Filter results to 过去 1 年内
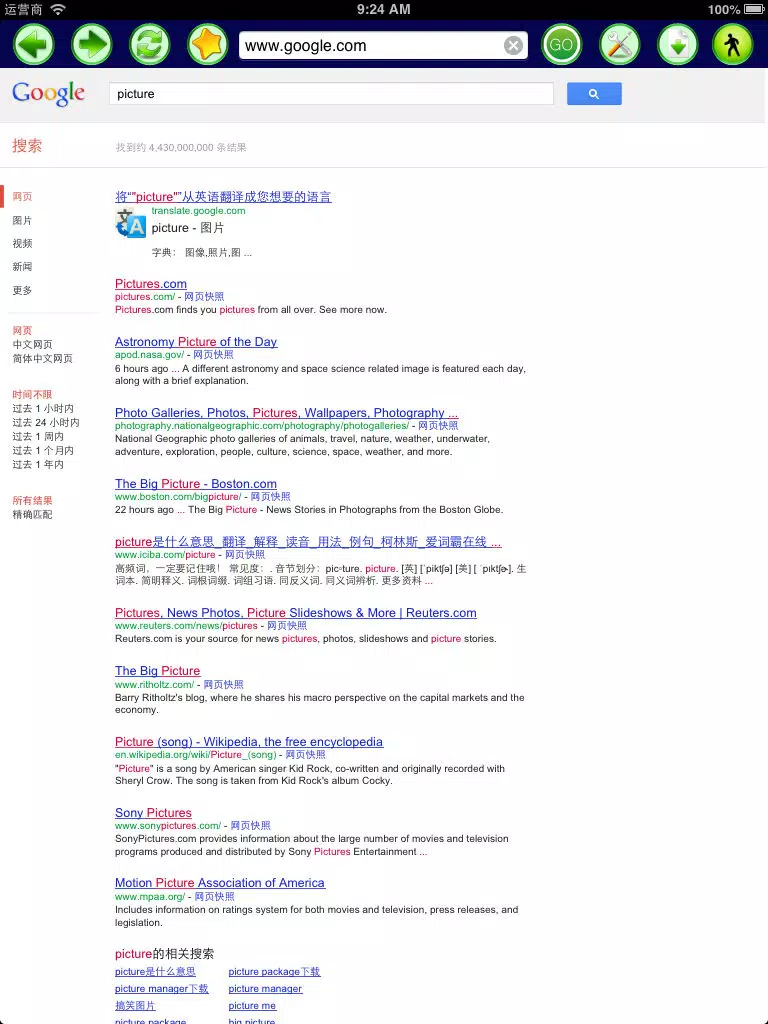 point(38,464)
